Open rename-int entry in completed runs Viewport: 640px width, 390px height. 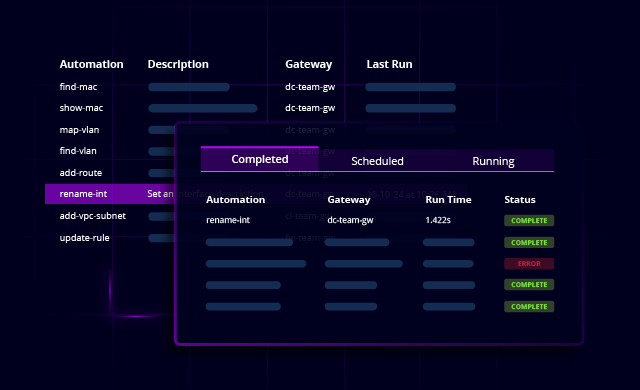(228, 220)
